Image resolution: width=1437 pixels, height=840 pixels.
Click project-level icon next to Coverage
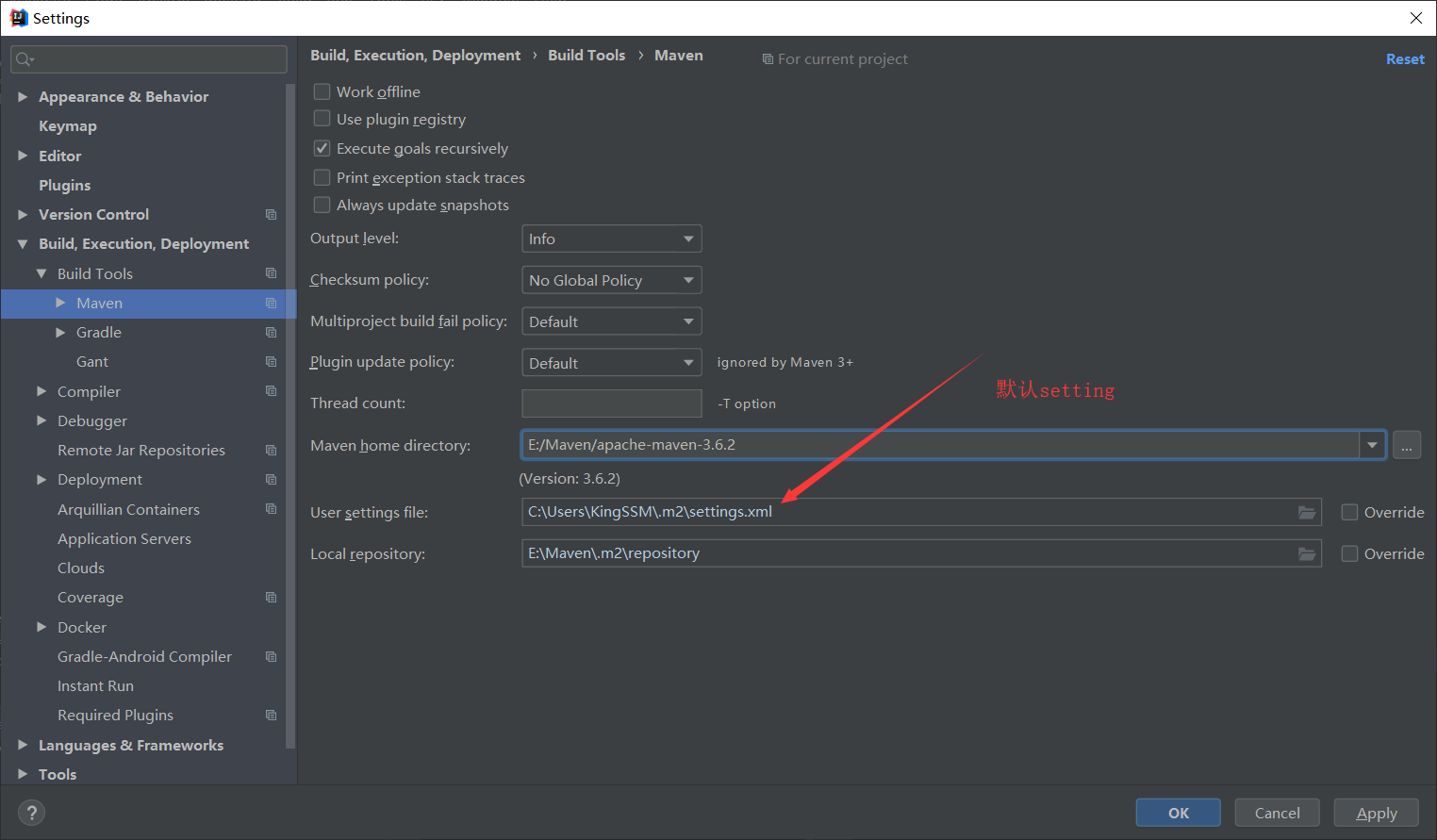click(x=271, y=597)
